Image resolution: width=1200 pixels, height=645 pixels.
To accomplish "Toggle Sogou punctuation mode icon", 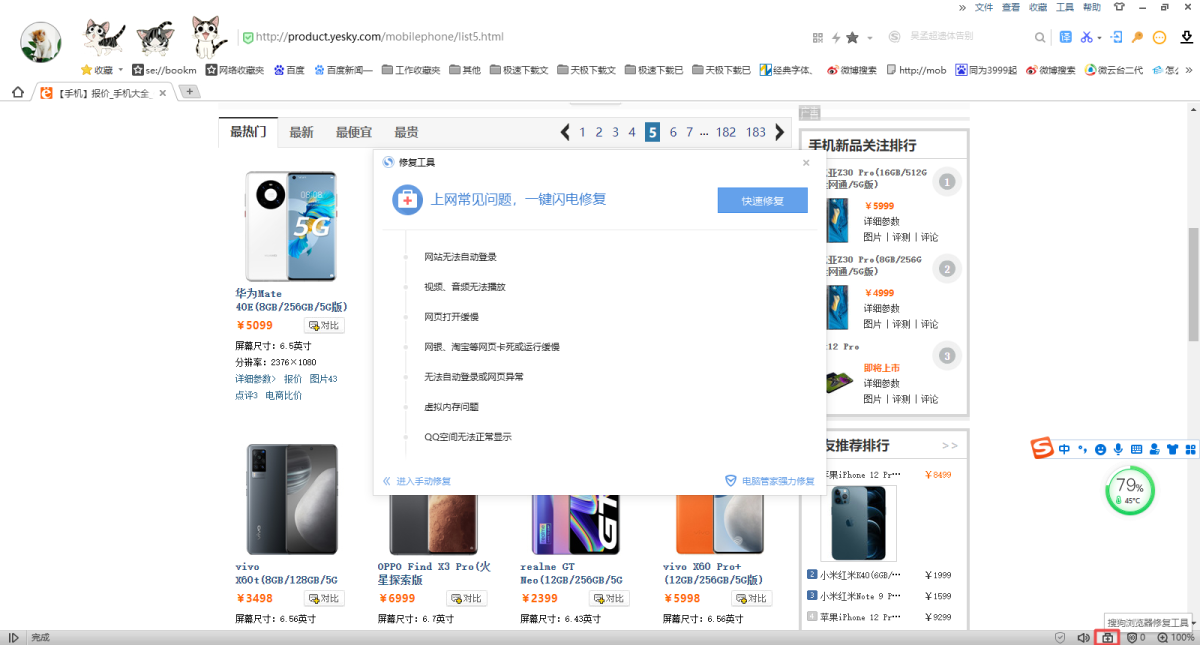I will tap(1082, 450).
